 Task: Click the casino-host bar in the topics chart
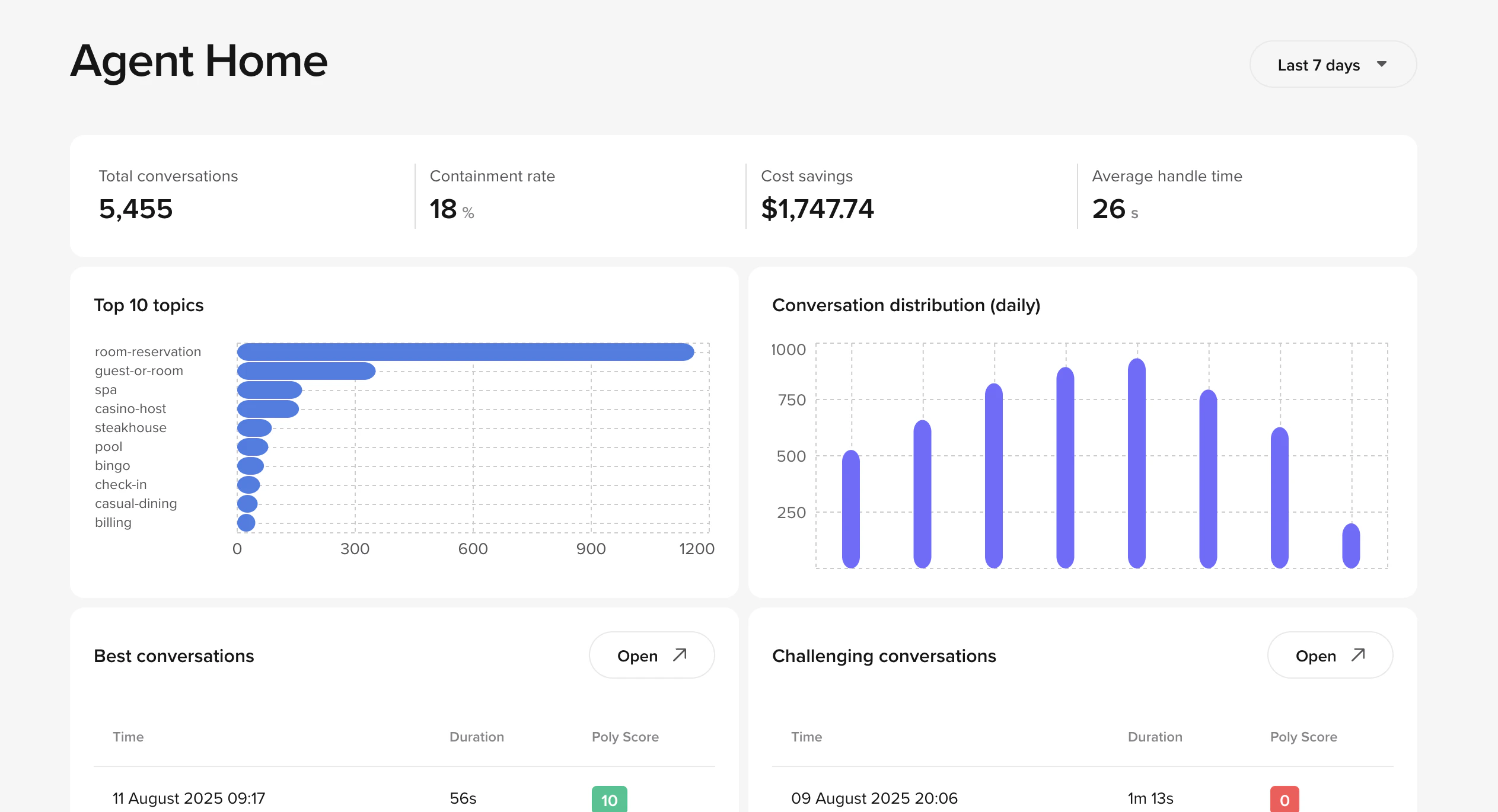coord(267,408)
